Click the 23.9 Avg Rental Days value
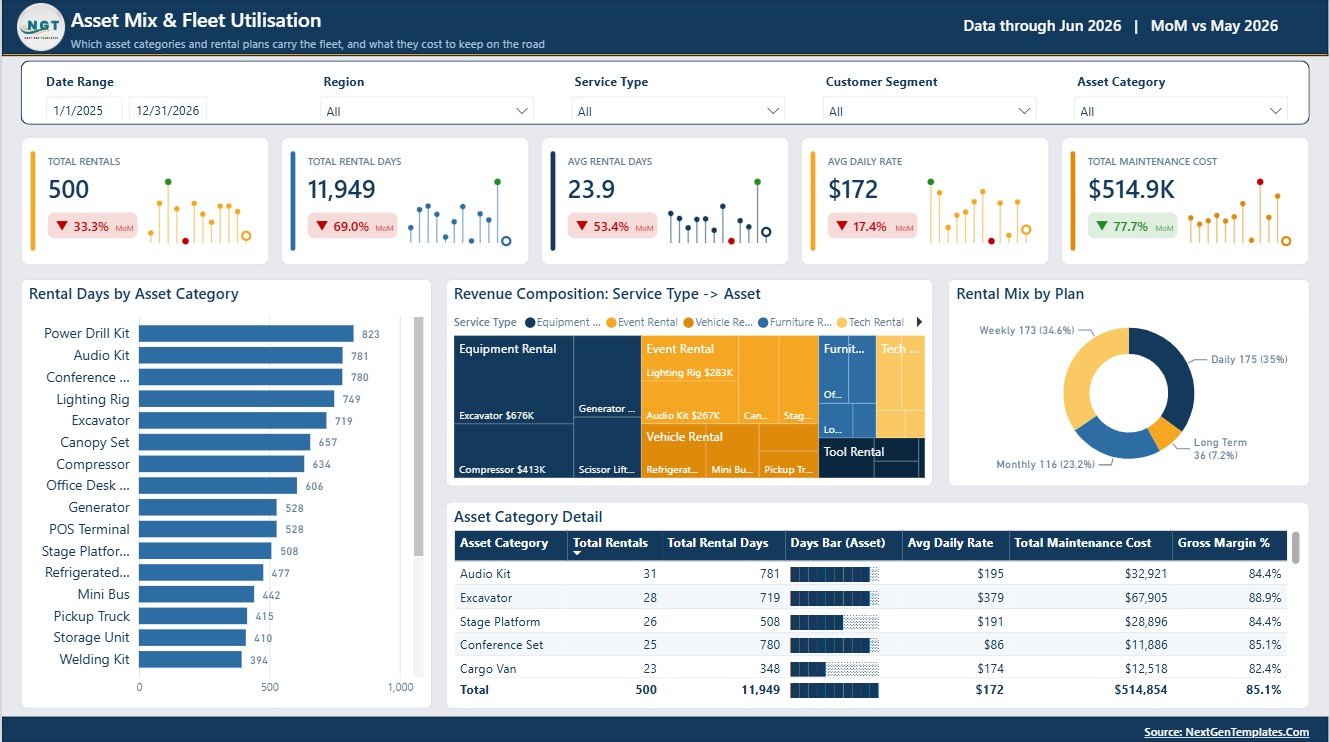1330x742 pixels. pyautogui.click(x=591, y=189)
